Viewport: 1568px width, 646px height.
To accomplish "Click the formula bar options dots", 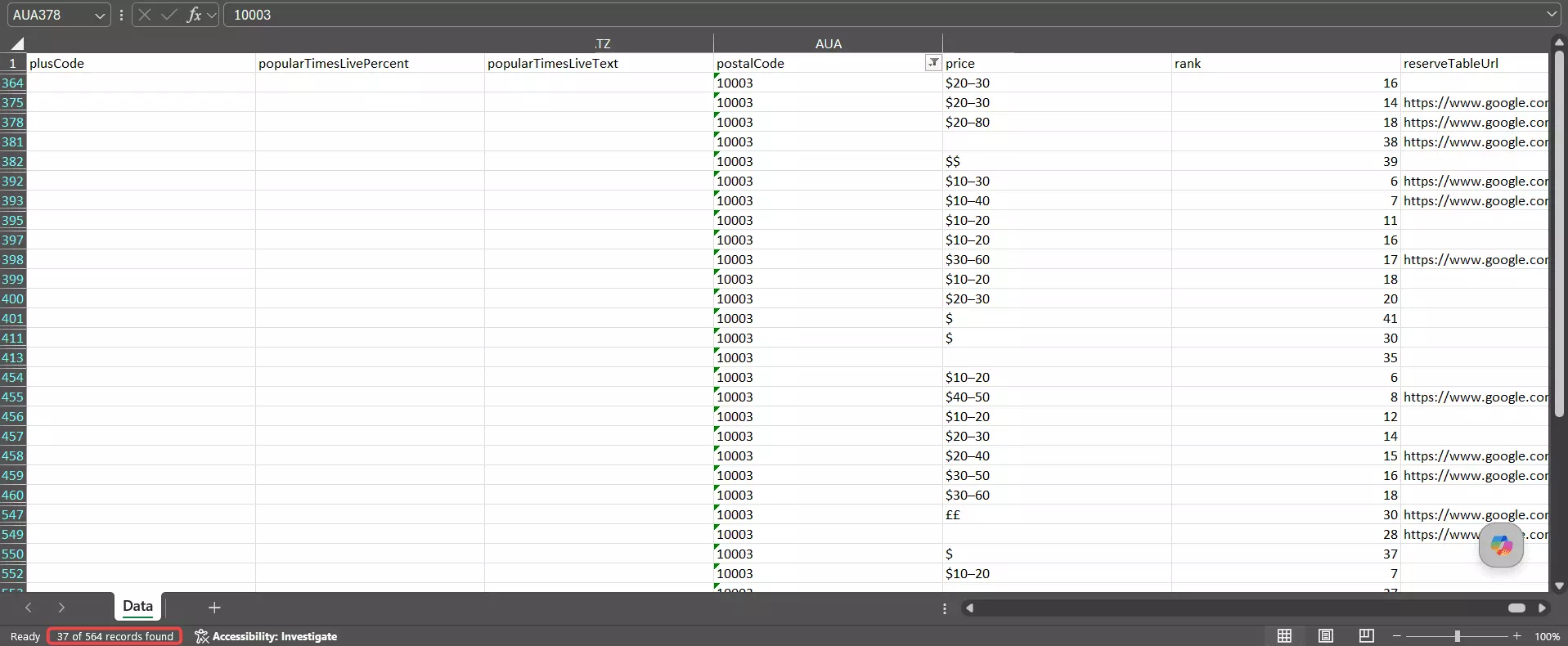I will click(x=121, y=16).
